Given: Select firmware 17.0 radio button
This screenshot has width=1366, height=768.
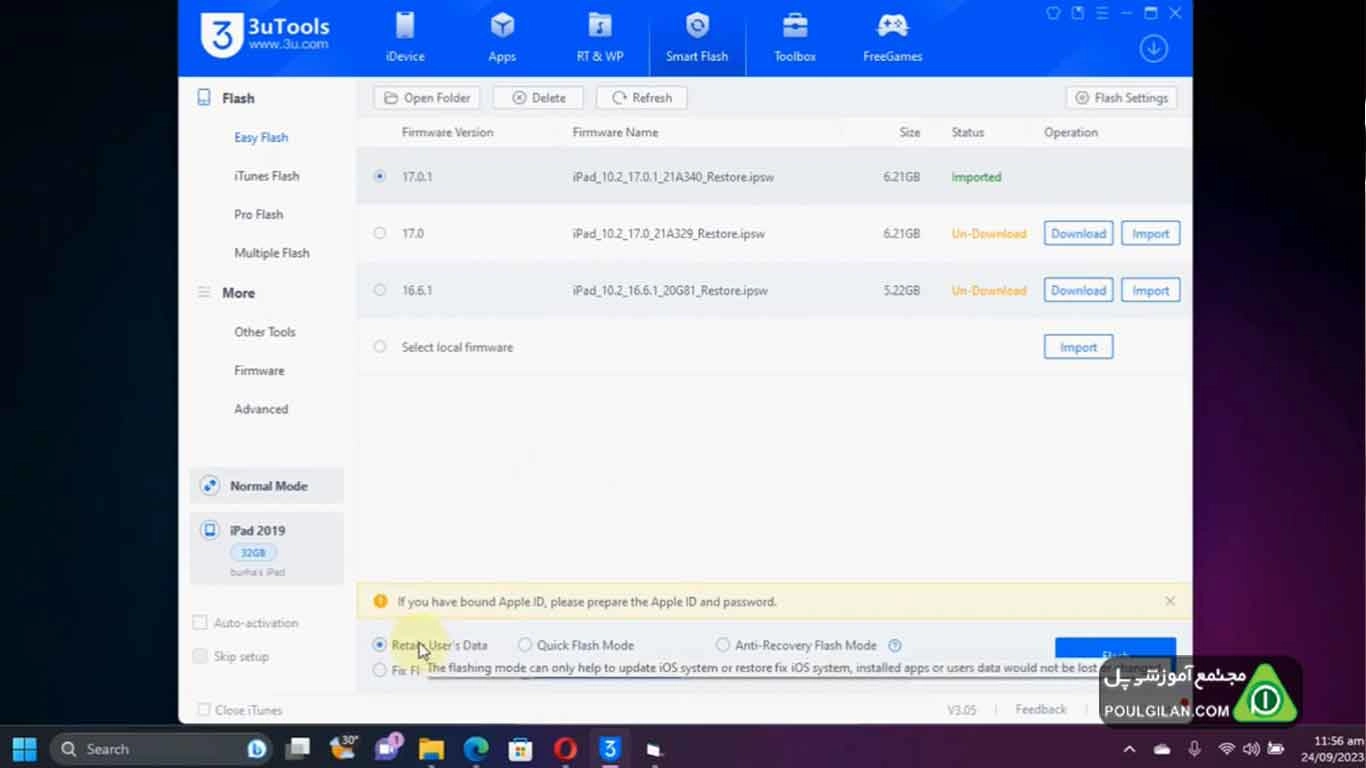Looking at the screenshot, I should 379,233.
